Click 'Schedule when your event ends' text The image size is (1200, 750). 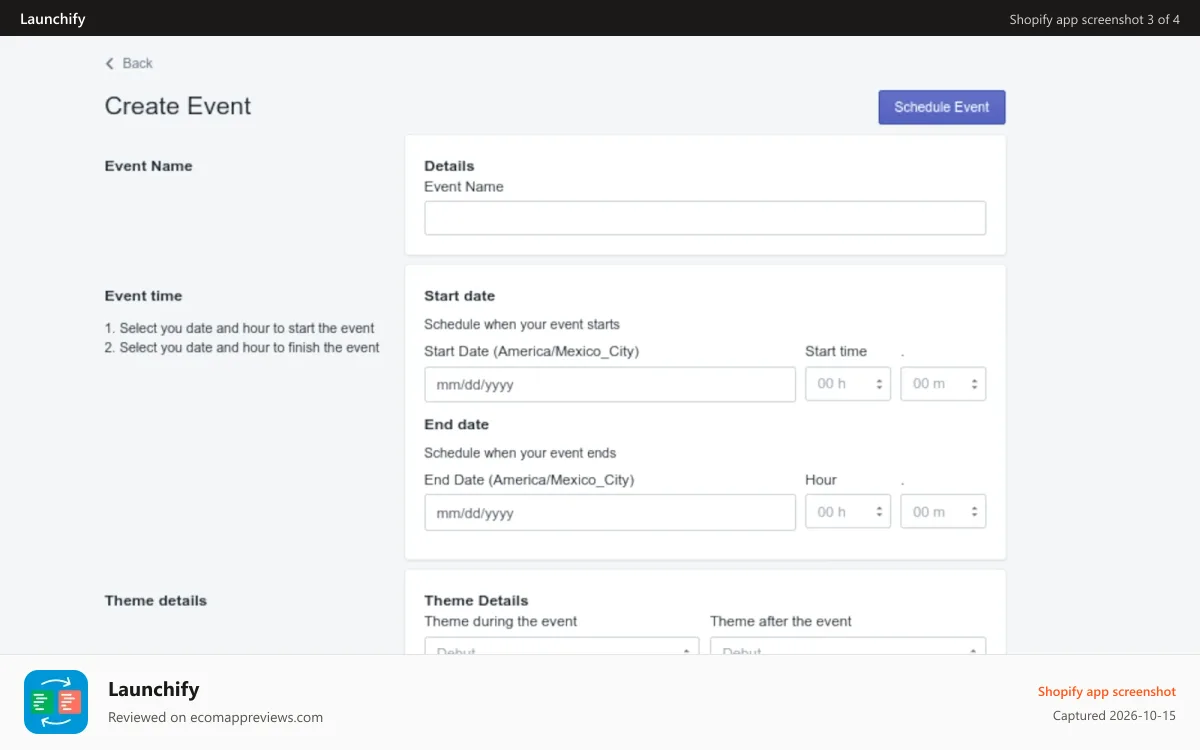tap(520, 452)
